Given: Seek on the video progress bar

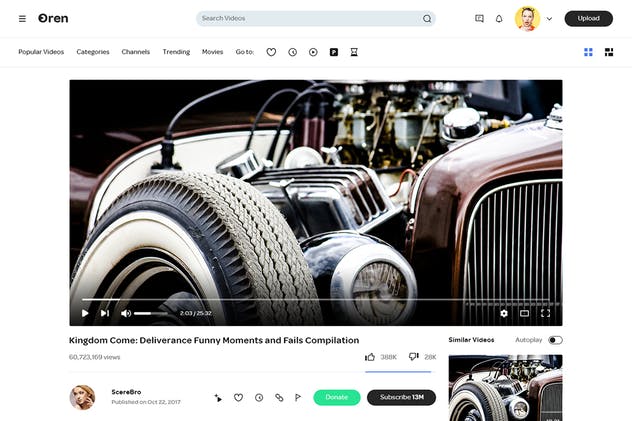Looking at the screenshot, I should pos(316,299).
